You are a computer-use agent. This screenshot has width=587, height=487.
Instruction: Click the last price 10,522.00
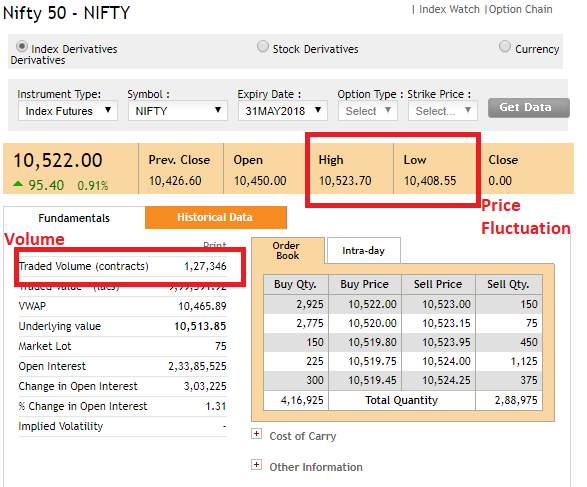click(58, 160)
